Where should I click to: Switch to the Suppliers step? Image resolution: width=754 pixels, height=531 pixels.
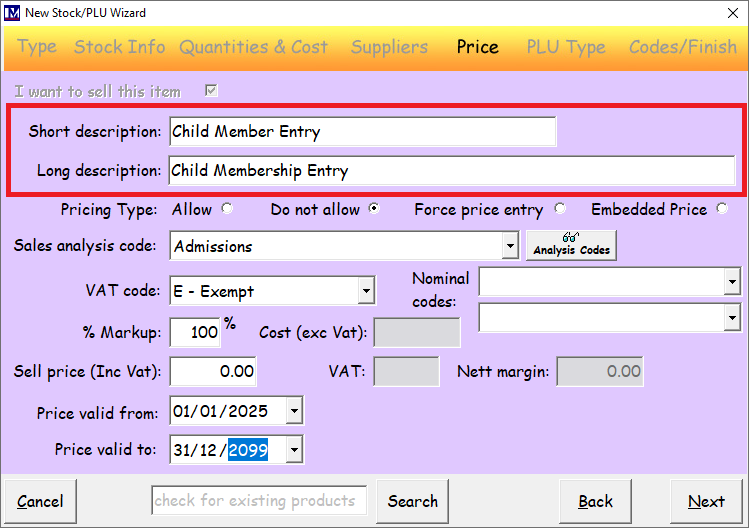(390, 47)
